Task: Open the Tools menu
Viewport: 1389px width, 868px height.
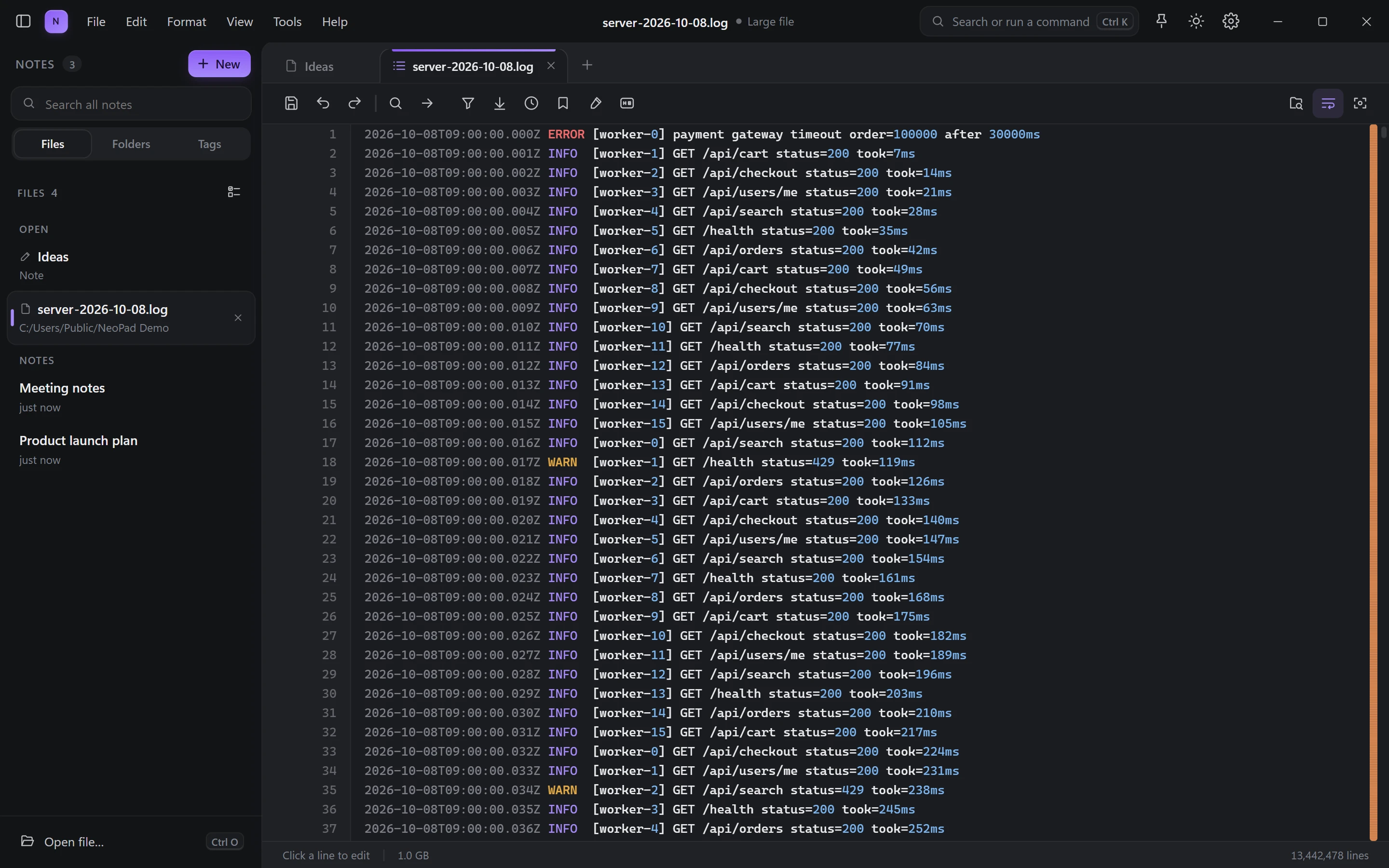Action: (x=287, y=22)
